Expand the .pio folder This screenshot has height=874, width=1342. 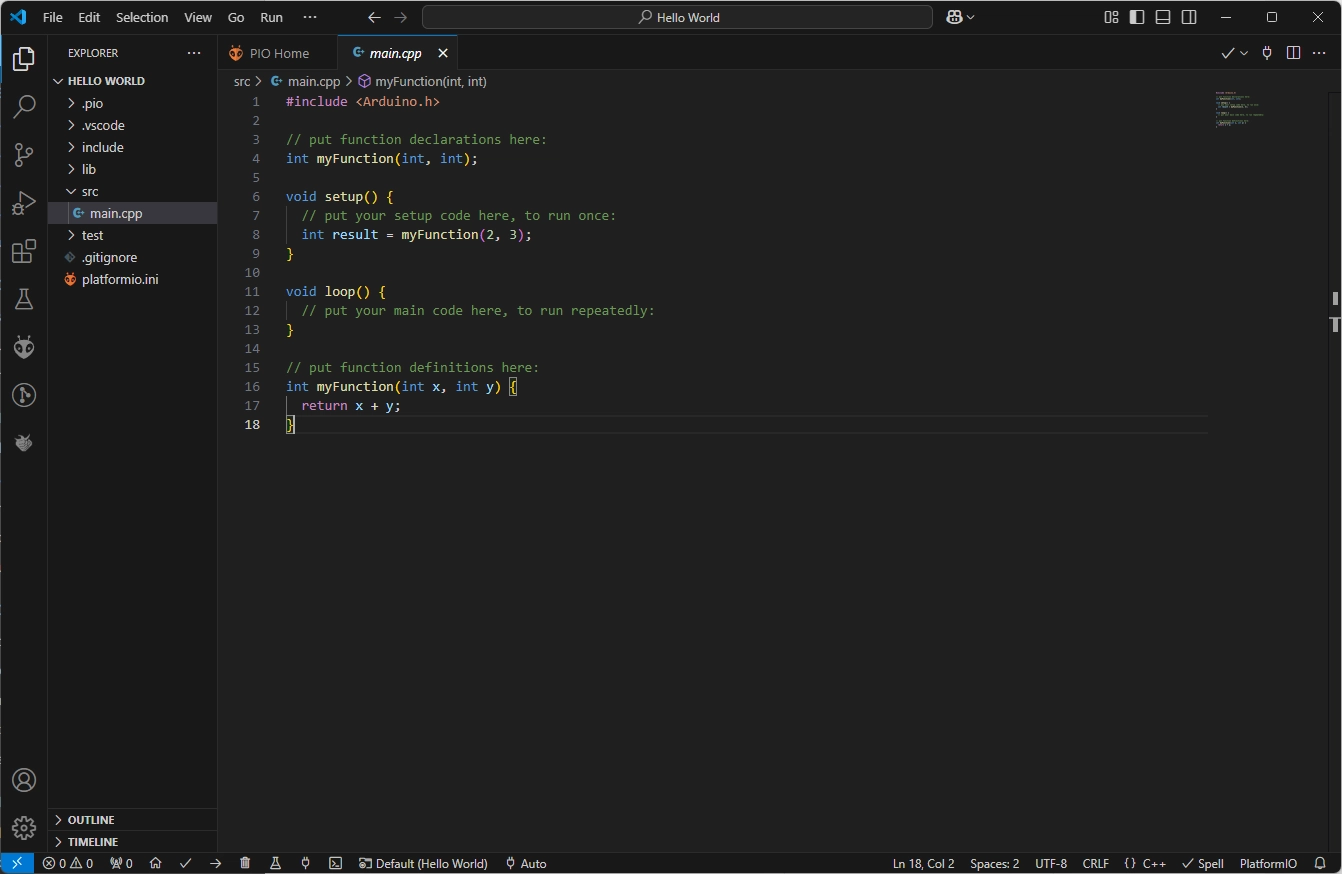(92, 103)
